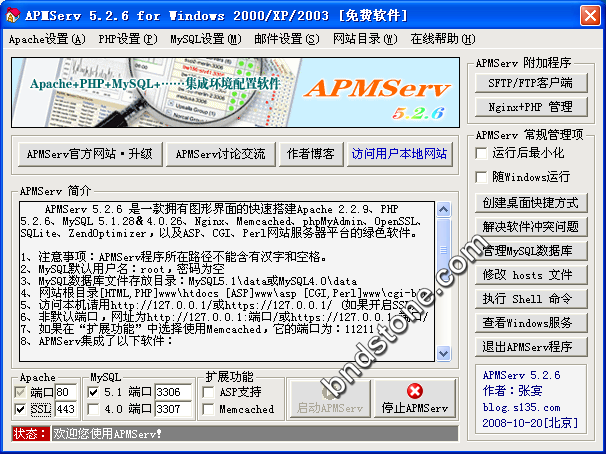Click line 8 APMServ集成了以下软件：
Viewport: 606px width, 454px height.
97,341
